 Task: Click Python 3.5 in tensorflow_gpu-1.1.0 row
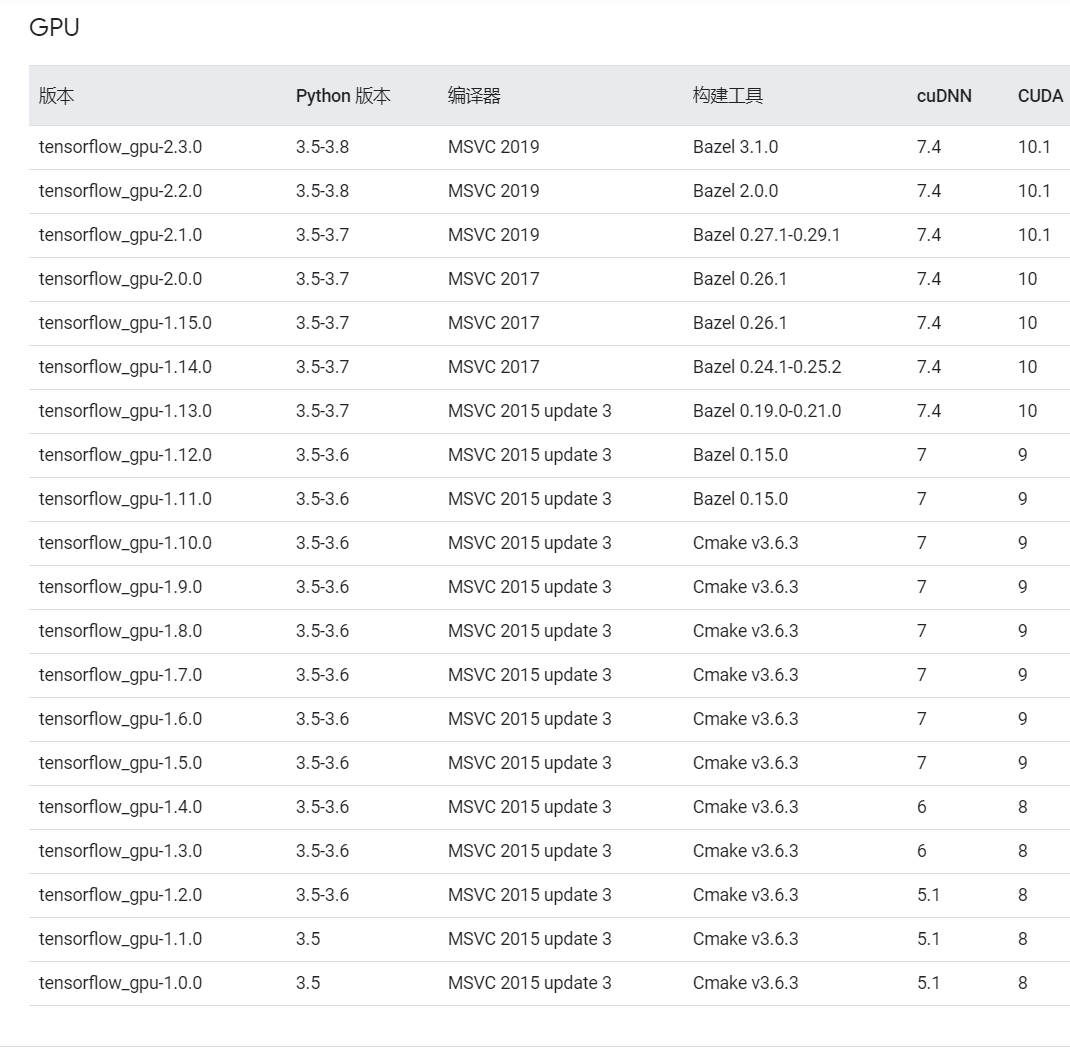pyautogui.click(x=308, y=940)
